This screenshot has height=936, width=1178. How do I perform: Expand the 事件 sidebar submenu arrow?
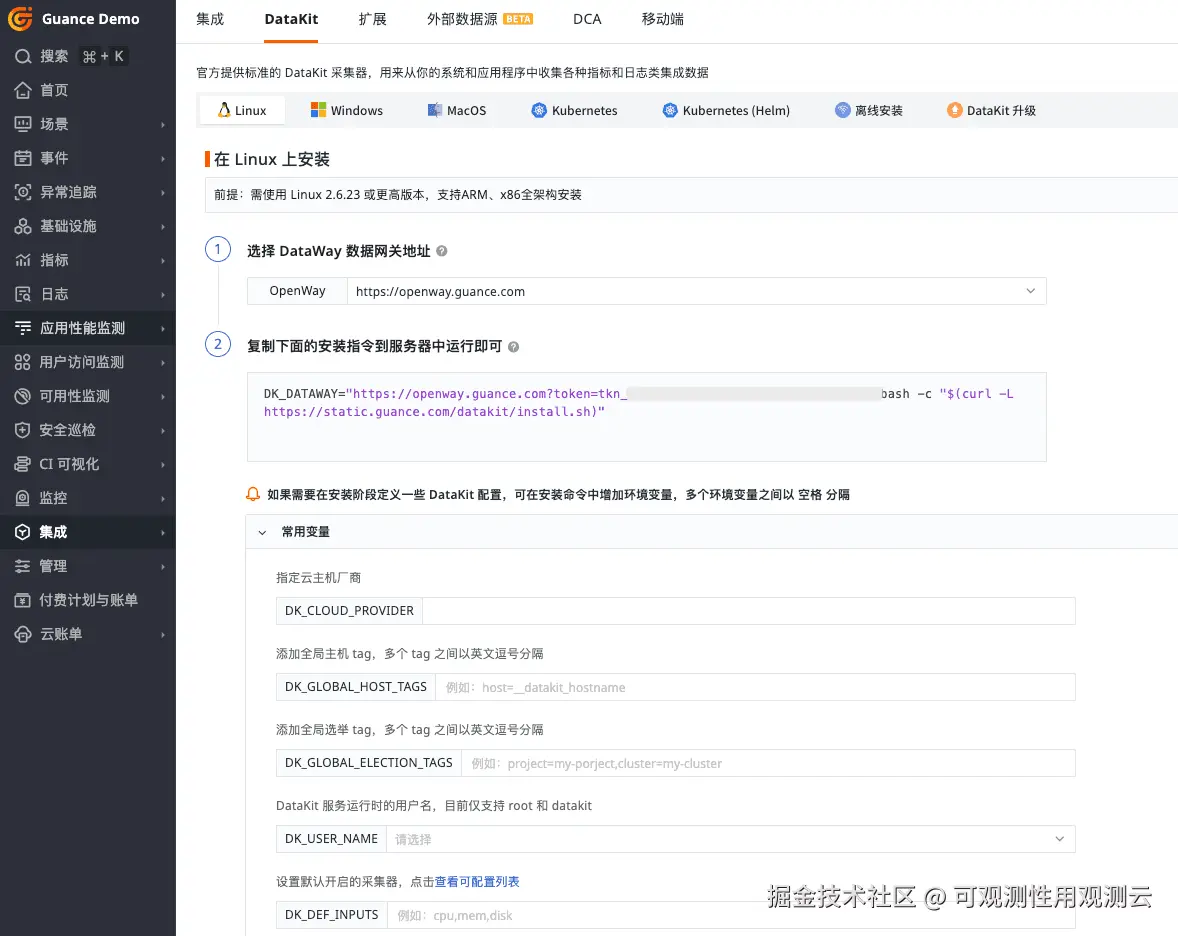162,159
